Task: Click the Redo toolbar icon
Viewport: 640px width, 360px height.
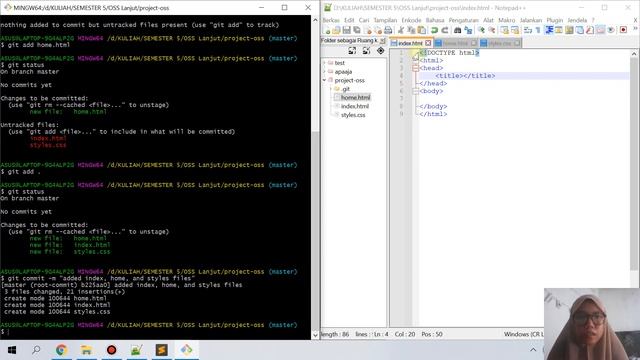Action: tap(444, 30)
